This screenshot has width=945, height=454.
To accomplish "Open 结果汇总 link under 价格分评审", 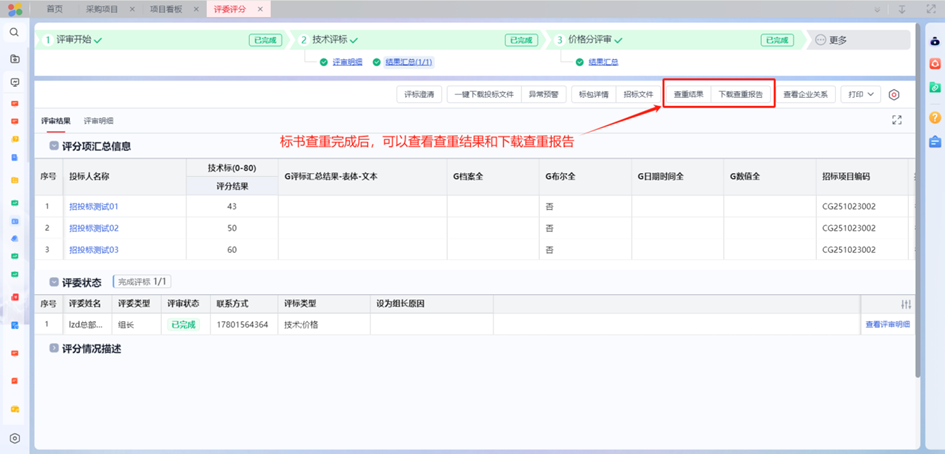I will click(603, 61).
